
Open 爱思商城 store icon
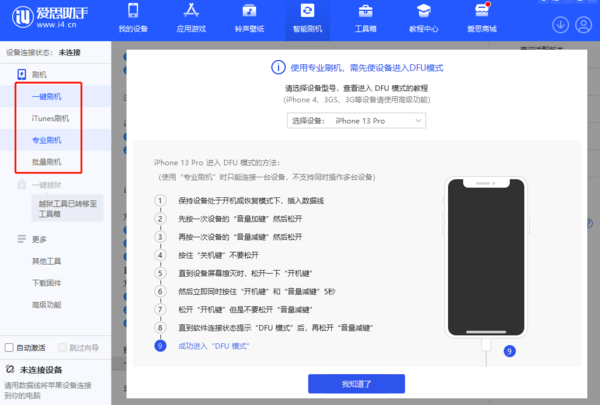482,11
